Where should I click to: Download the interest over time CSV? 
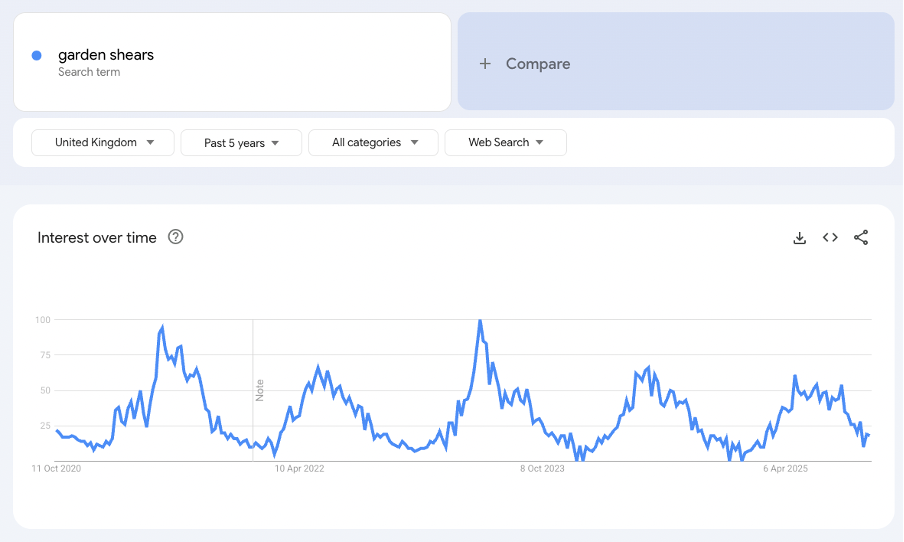(x=799, y=238)
